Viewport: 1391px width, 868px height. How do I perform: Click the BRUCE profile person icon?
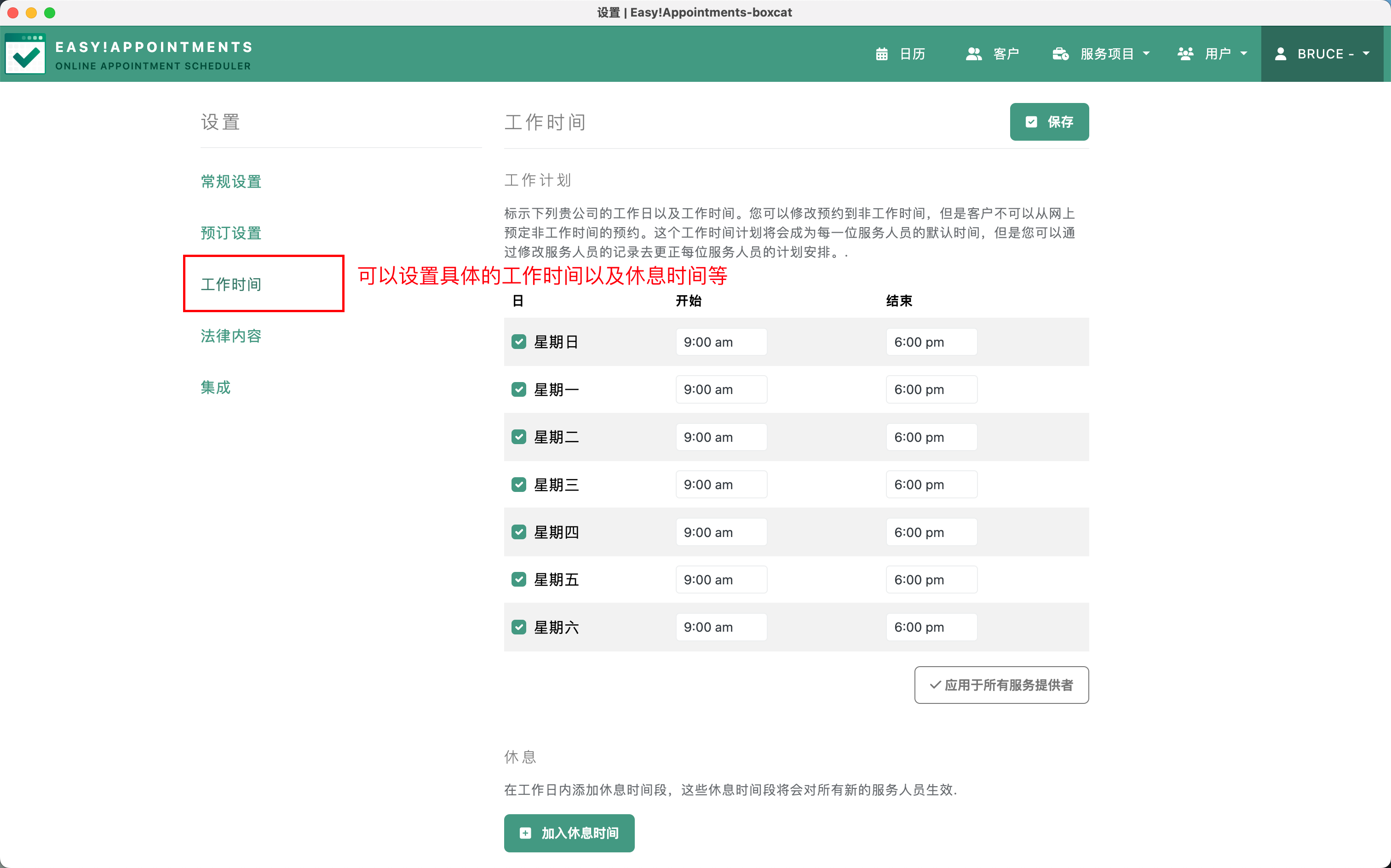pos(1280,54)
